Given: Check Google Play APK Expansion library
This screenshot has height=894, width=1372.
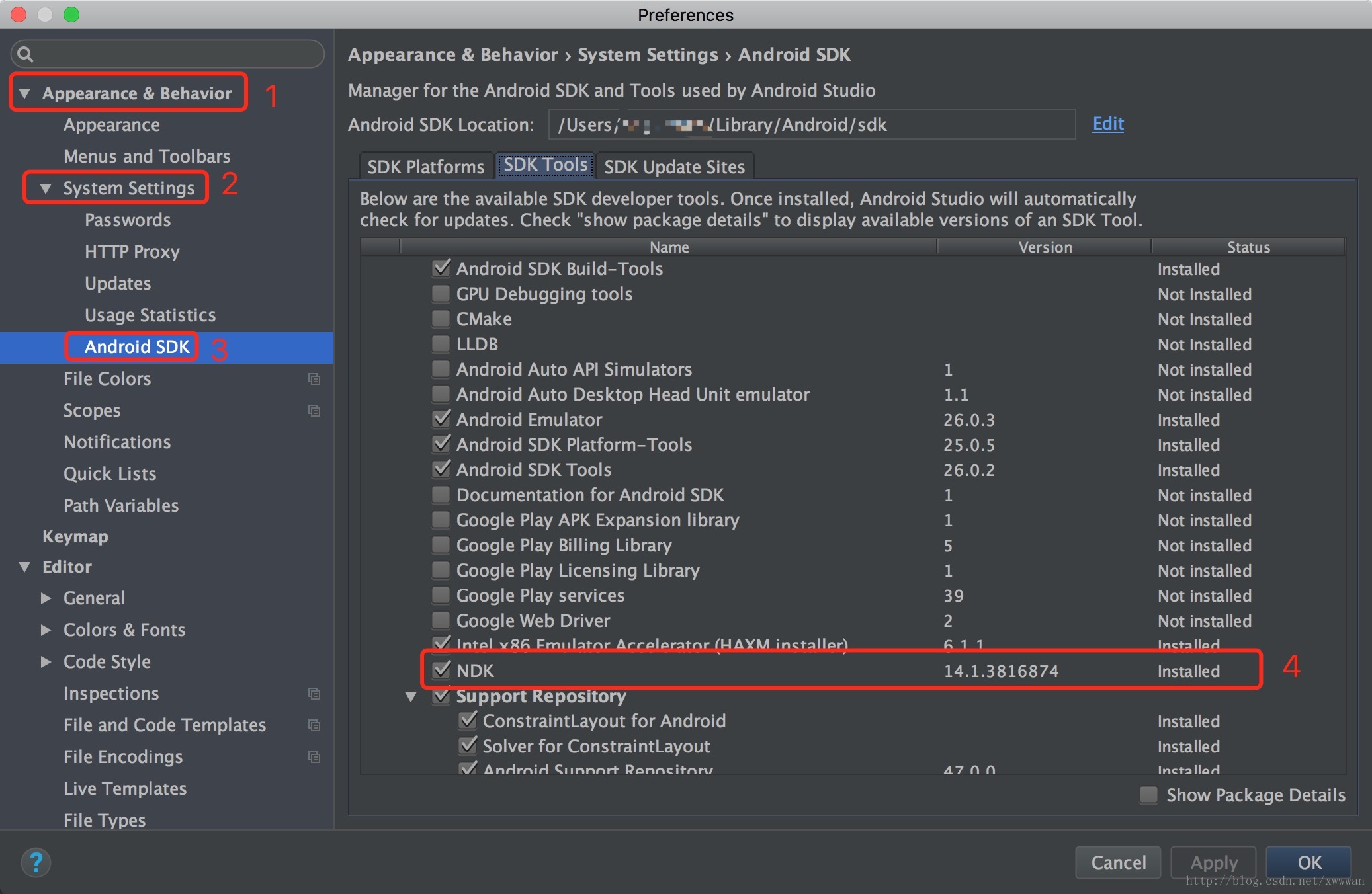Looking at the screenshot, I should click(441, 520).
